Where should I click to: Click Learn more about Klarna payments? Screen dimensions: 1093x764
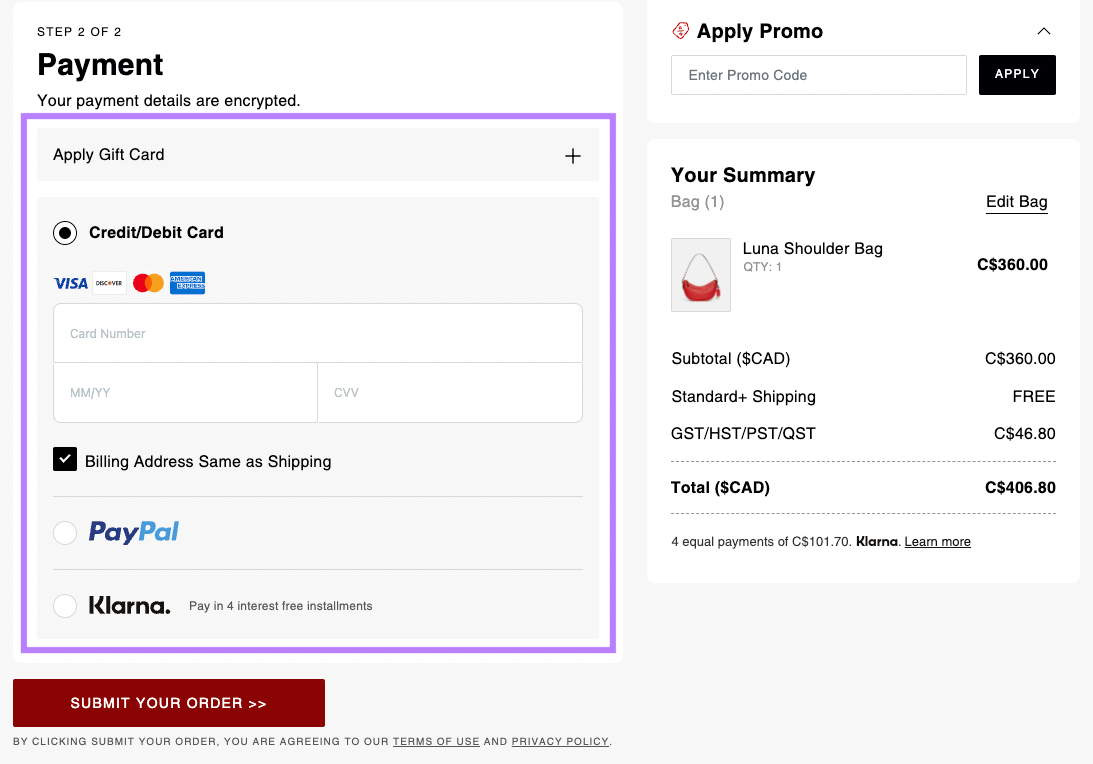[936, 541]
